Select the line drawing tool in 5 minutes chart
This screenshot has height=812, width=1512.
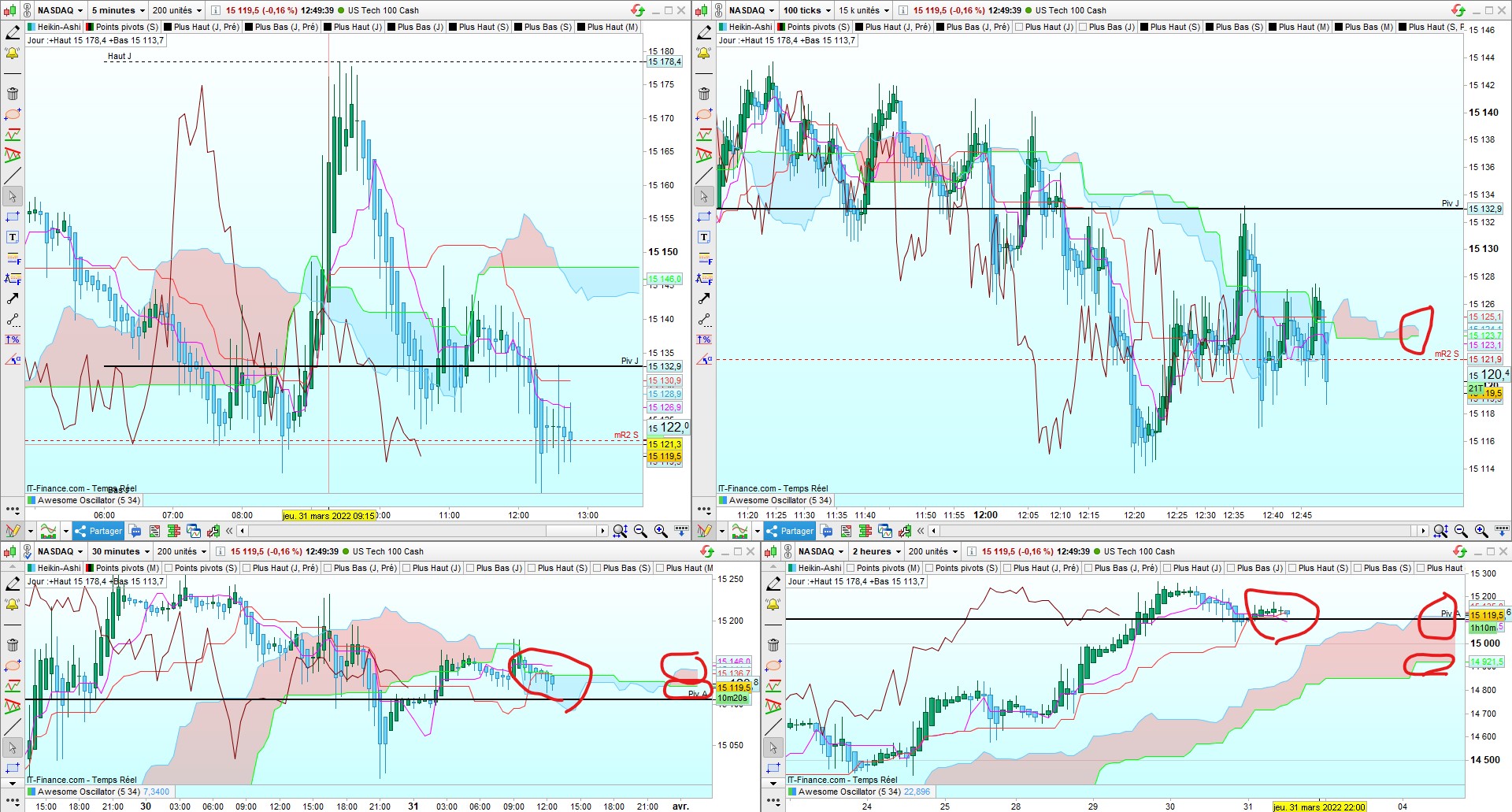pyautogui.click(x=13, y=176)
